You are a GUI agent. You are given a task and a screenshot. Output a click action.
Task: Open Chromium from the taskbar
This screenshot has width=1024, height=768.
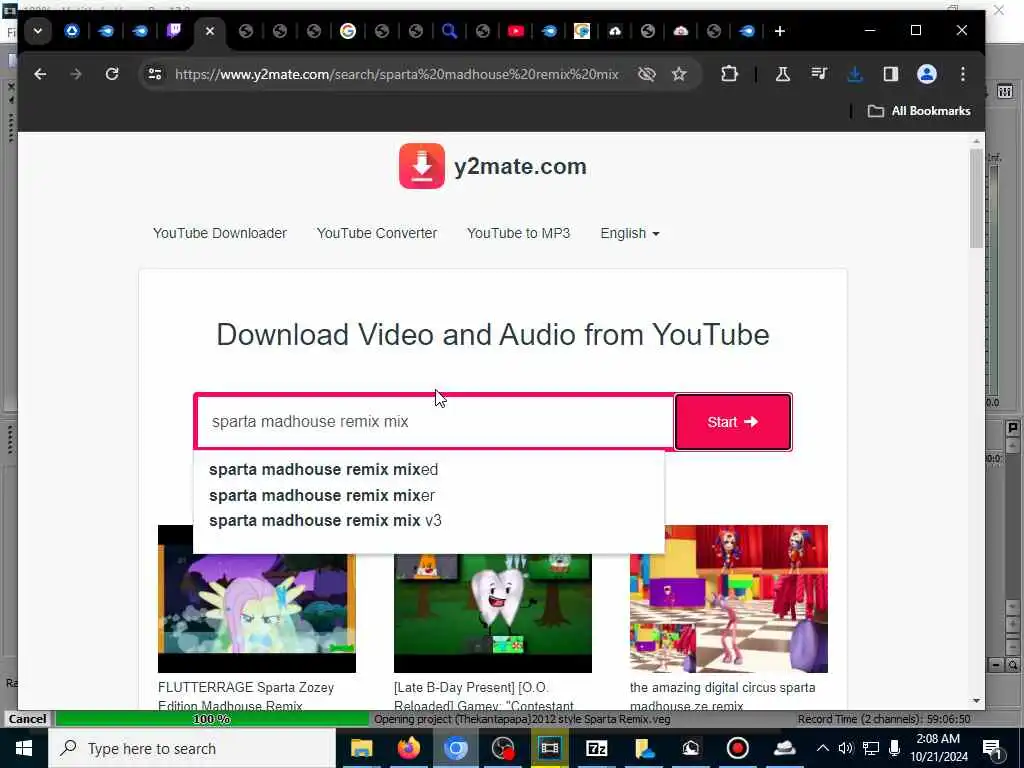456,748
